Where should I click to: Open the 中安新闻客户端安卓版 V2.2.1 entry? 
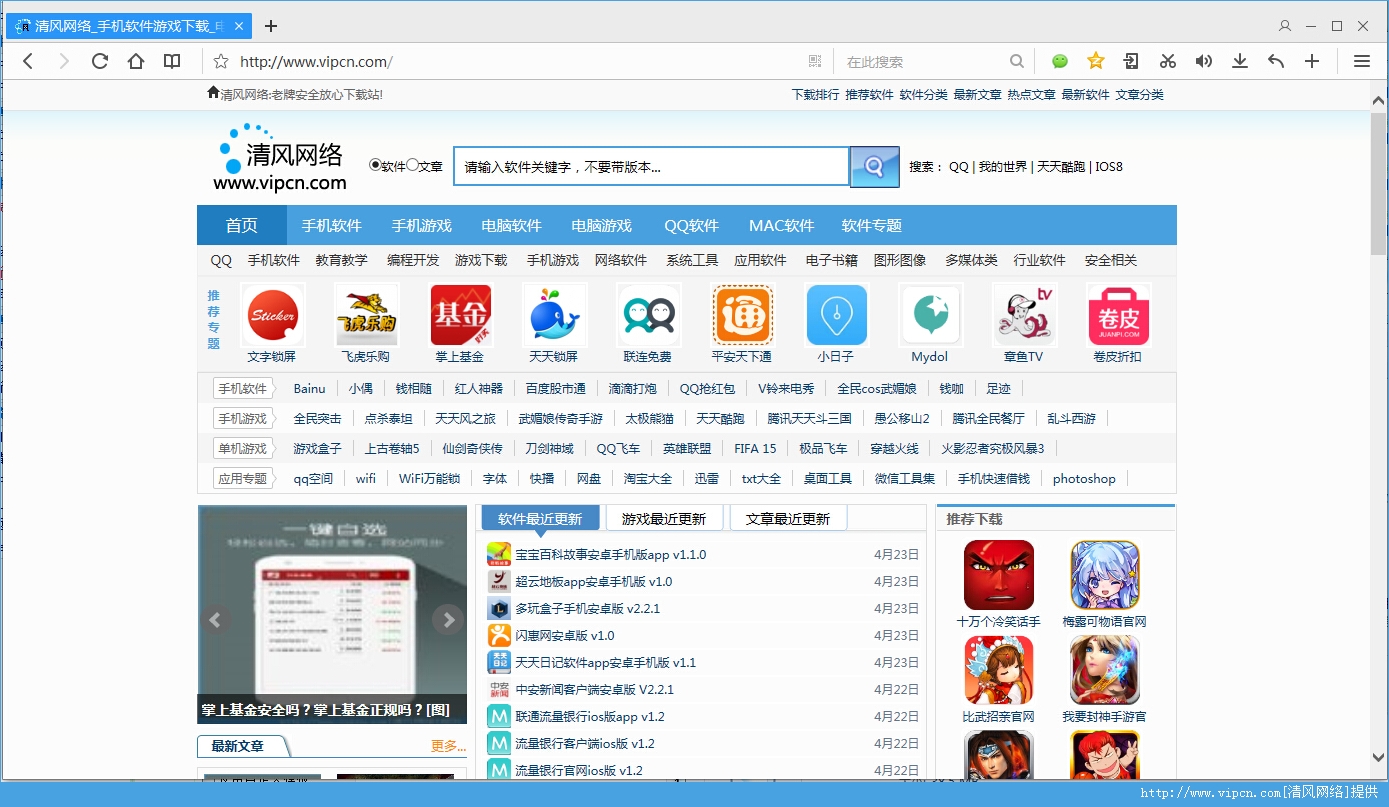(594, 689)
